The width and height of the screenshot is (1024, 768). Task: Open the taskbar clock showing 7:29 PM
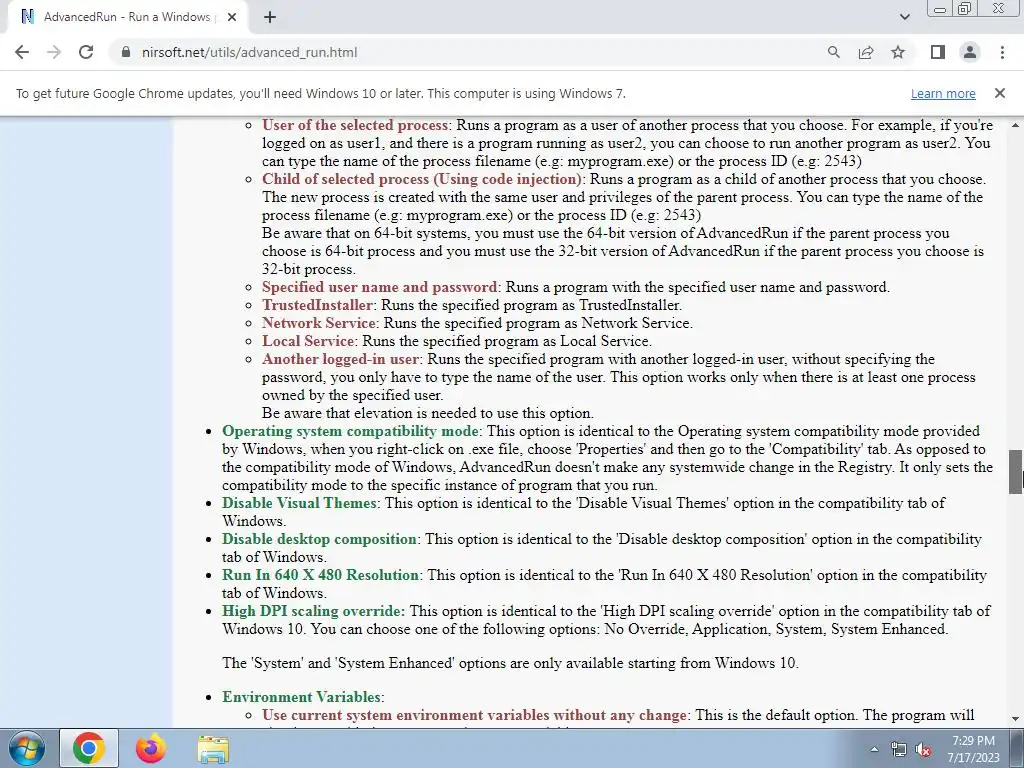click(974, 749)
